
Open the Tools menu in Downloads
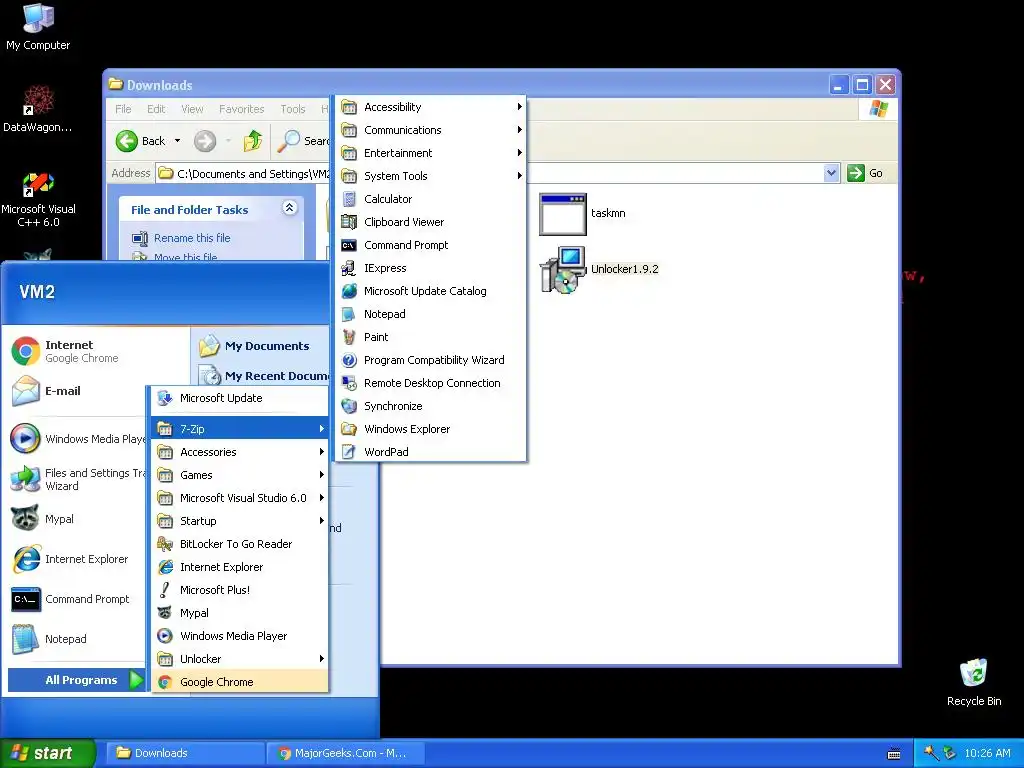(293, 109)
